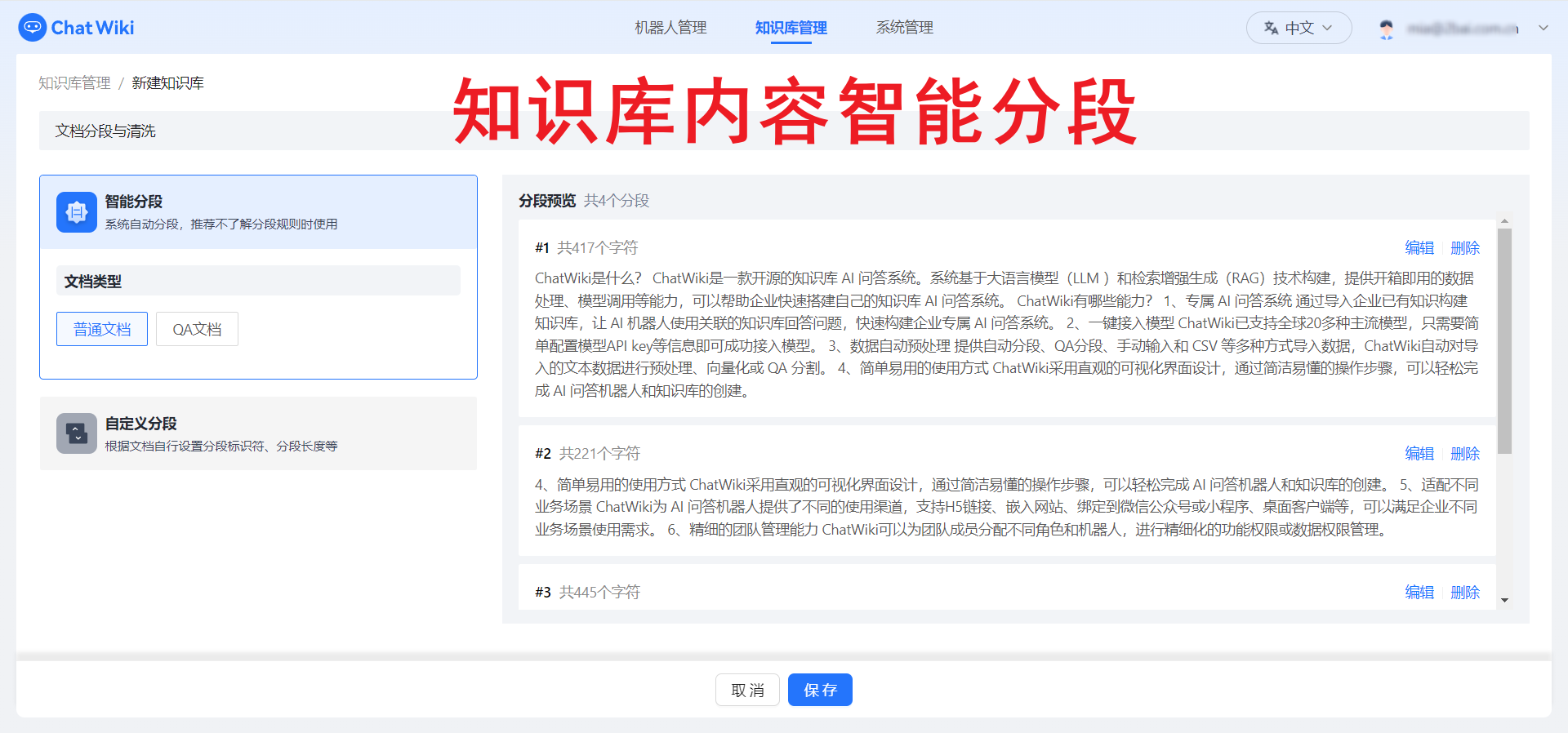The height and width of the screenshot is (733, 1568).
Task: Expand the user account menu chevron
Action: 1543,28
